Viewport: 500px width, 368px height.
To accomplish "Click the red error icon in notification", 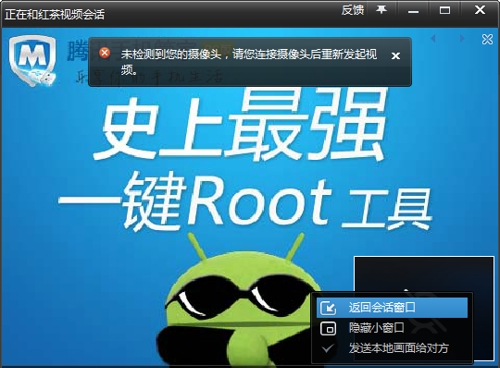I will [x=104, y=53].
